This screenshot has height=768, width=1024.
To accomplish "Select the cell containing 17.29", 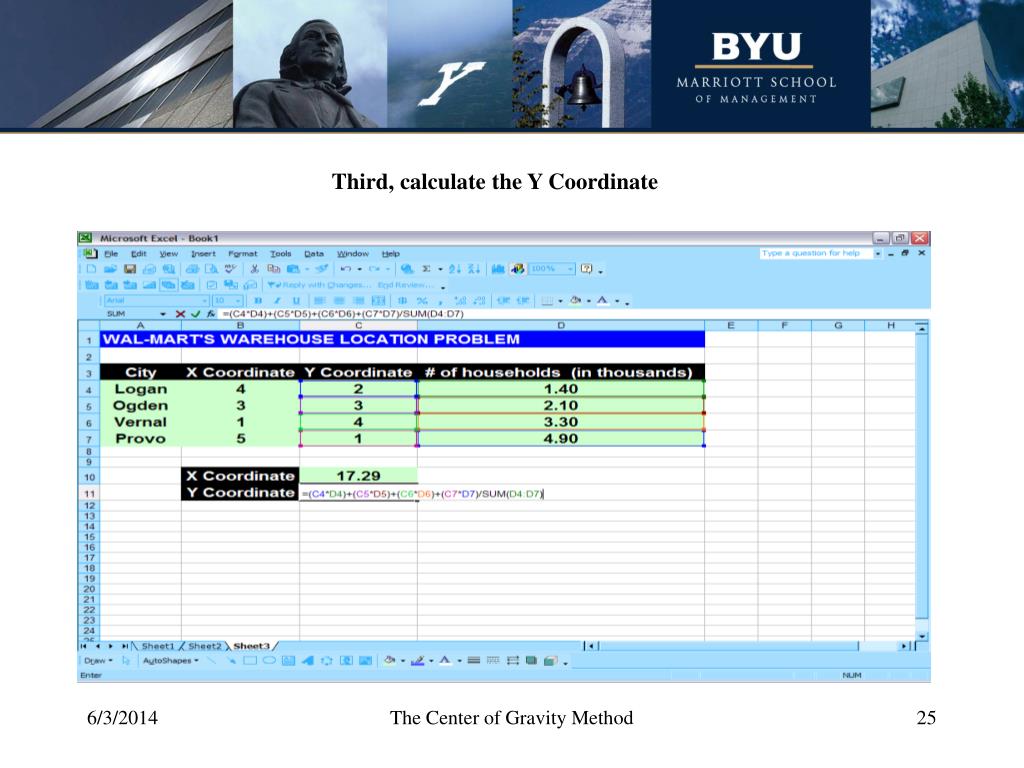I will pyautogui.click(x=359, y=476).
